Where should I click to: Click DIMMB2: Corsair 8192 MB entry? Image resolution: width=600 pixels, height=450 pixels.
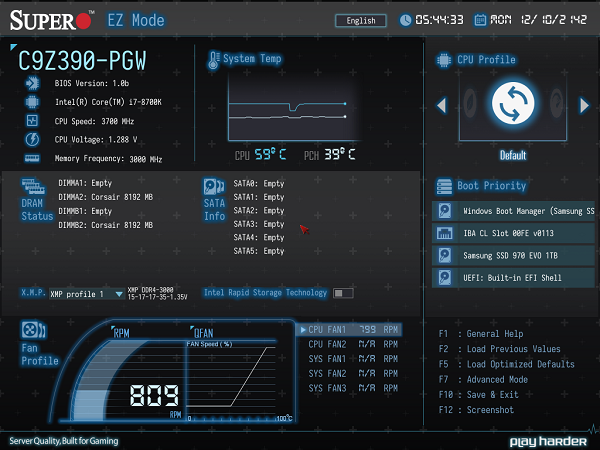[x=105, y=225]
